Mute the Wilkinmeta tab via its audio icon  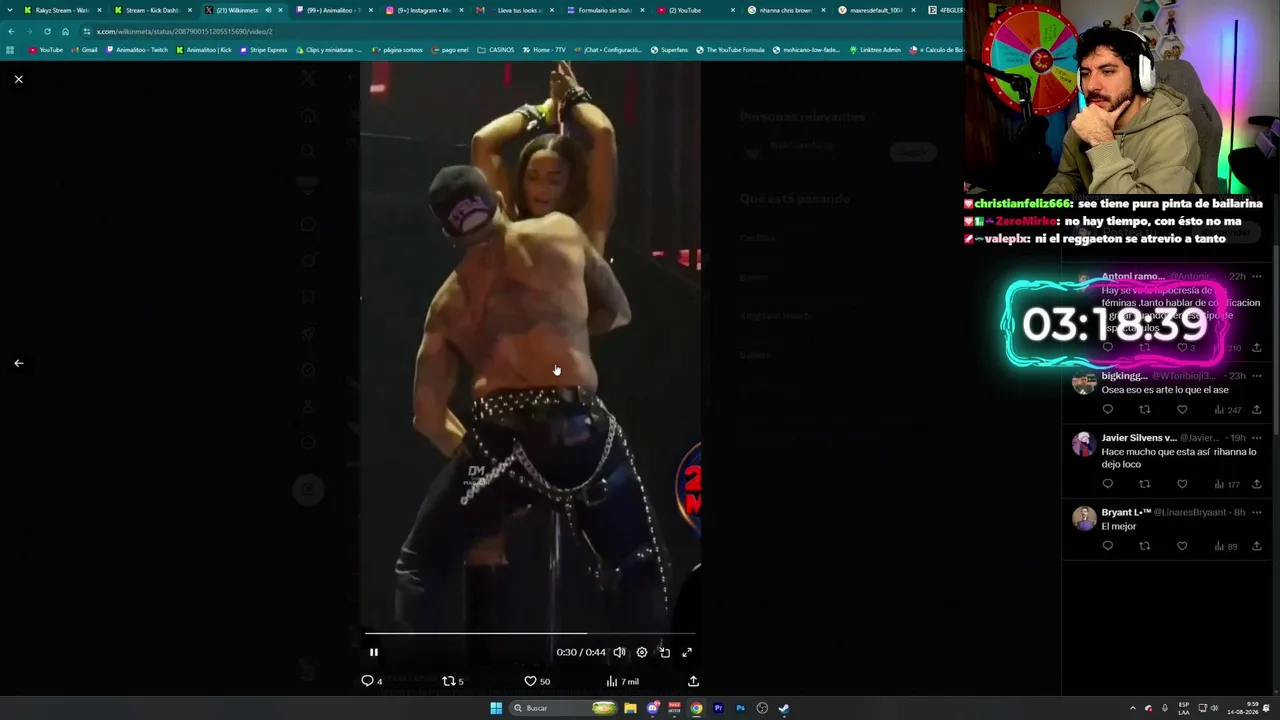click(x=267, y=10)
